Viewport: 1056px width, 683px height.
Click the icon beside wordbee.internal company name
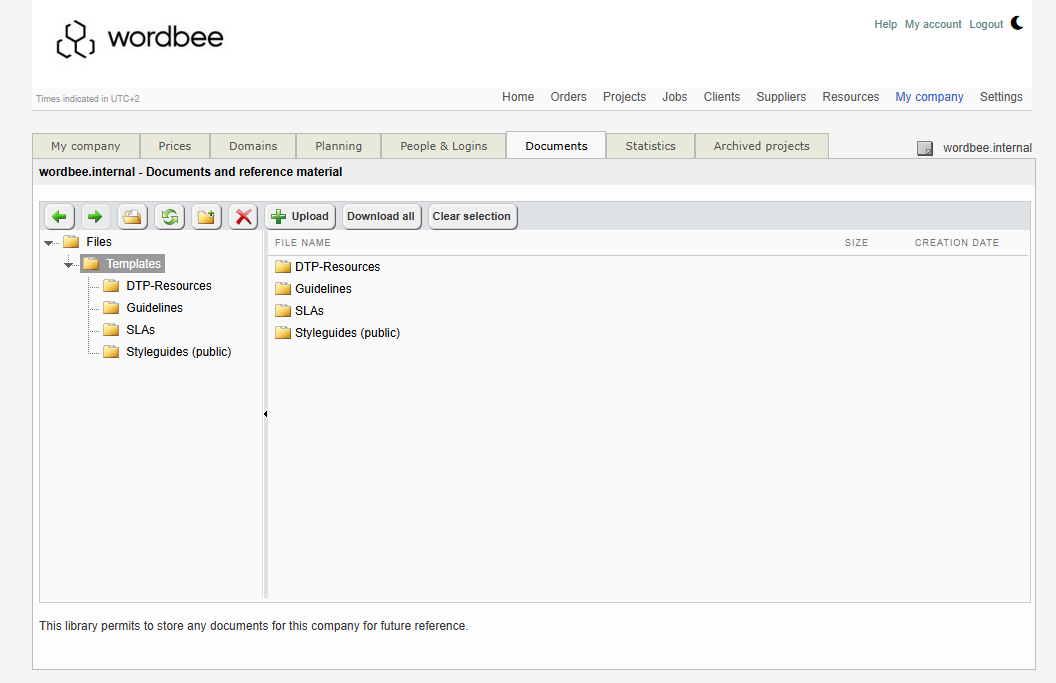click(925, 148)
